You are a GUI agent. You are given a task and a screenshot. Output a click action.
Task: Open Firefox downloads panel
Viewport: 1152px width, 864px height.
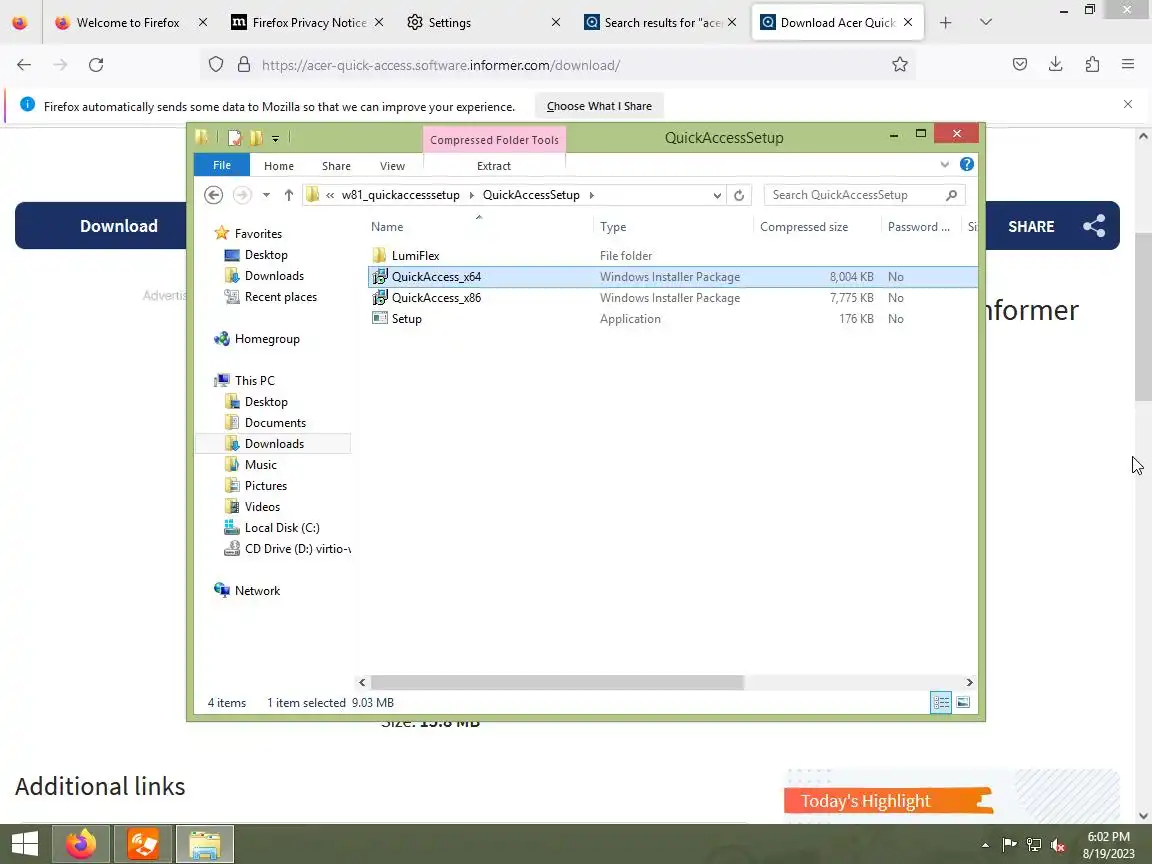(1056, 65)
